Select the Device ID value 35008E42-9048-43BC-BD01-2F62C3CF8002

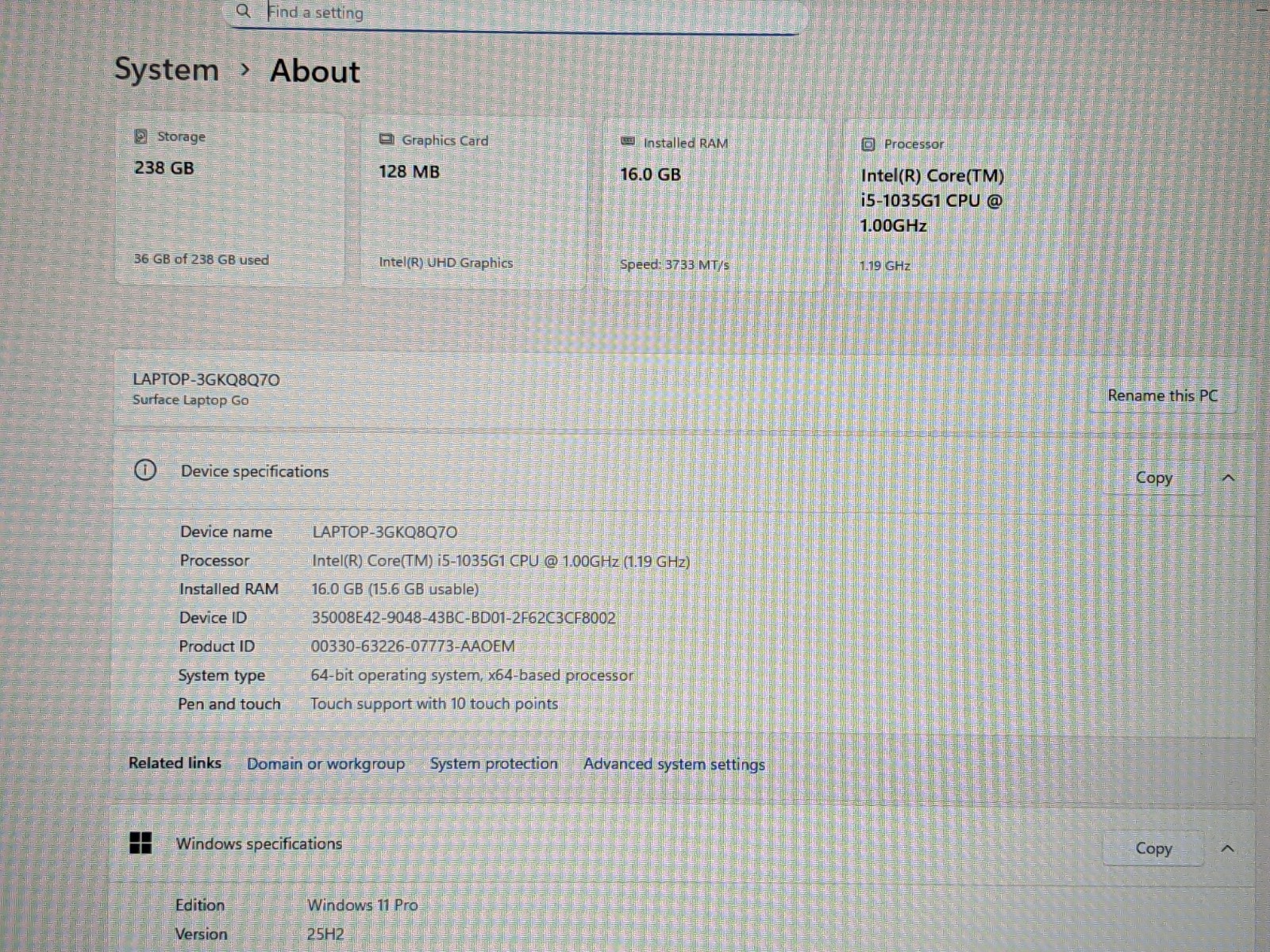coord(463,618)
